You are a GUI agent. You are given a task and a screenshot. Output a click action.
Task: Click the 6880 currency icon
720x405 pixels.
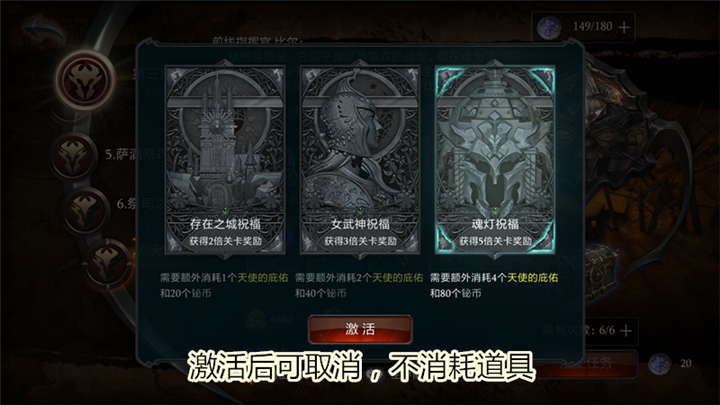[x=255, y=320]
